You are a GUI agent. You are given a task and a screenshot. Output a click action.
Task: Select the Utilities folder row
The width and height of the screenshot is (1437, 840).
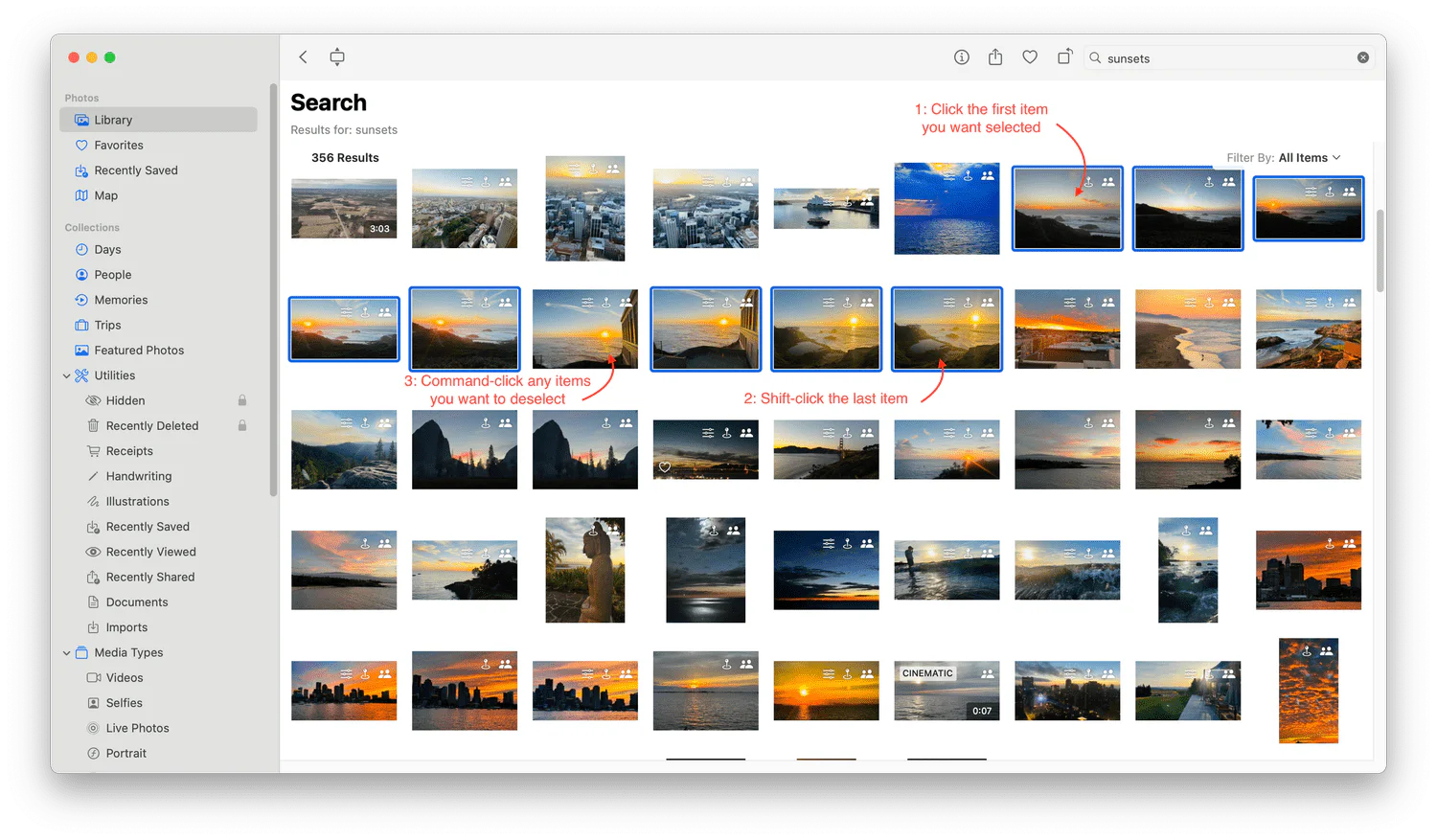pos(158,375)
